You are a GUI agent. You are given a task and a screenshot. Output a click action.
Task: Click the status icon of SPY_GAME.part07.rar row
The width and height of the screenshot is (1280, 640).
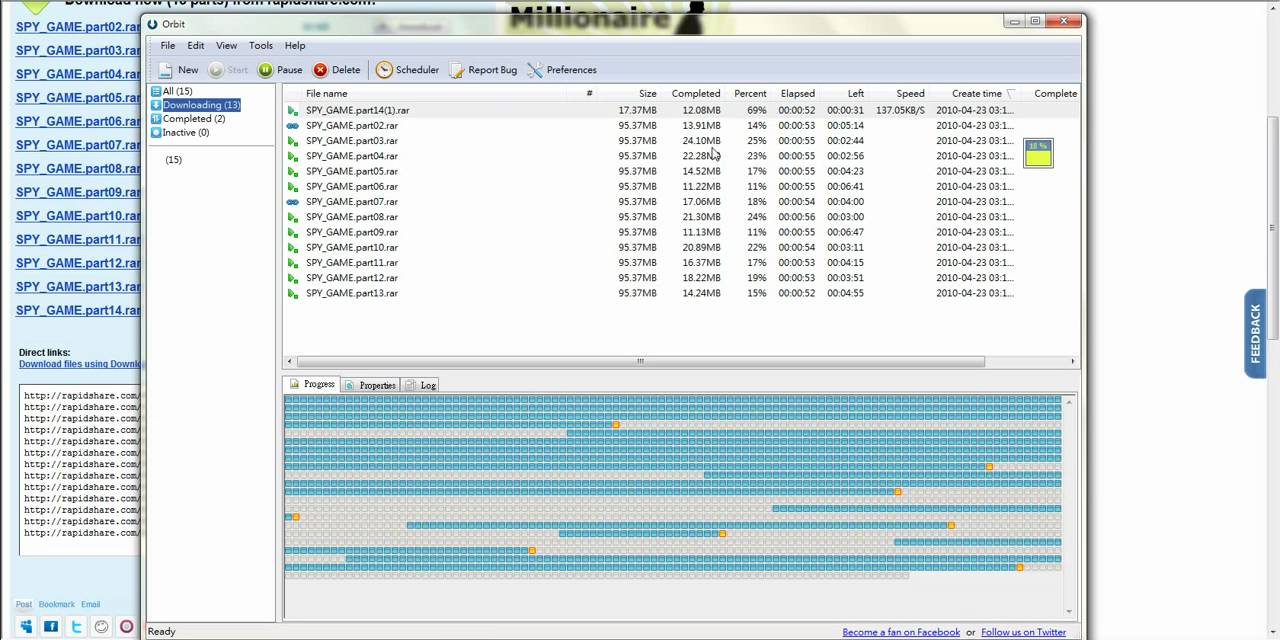coord(292,202)
